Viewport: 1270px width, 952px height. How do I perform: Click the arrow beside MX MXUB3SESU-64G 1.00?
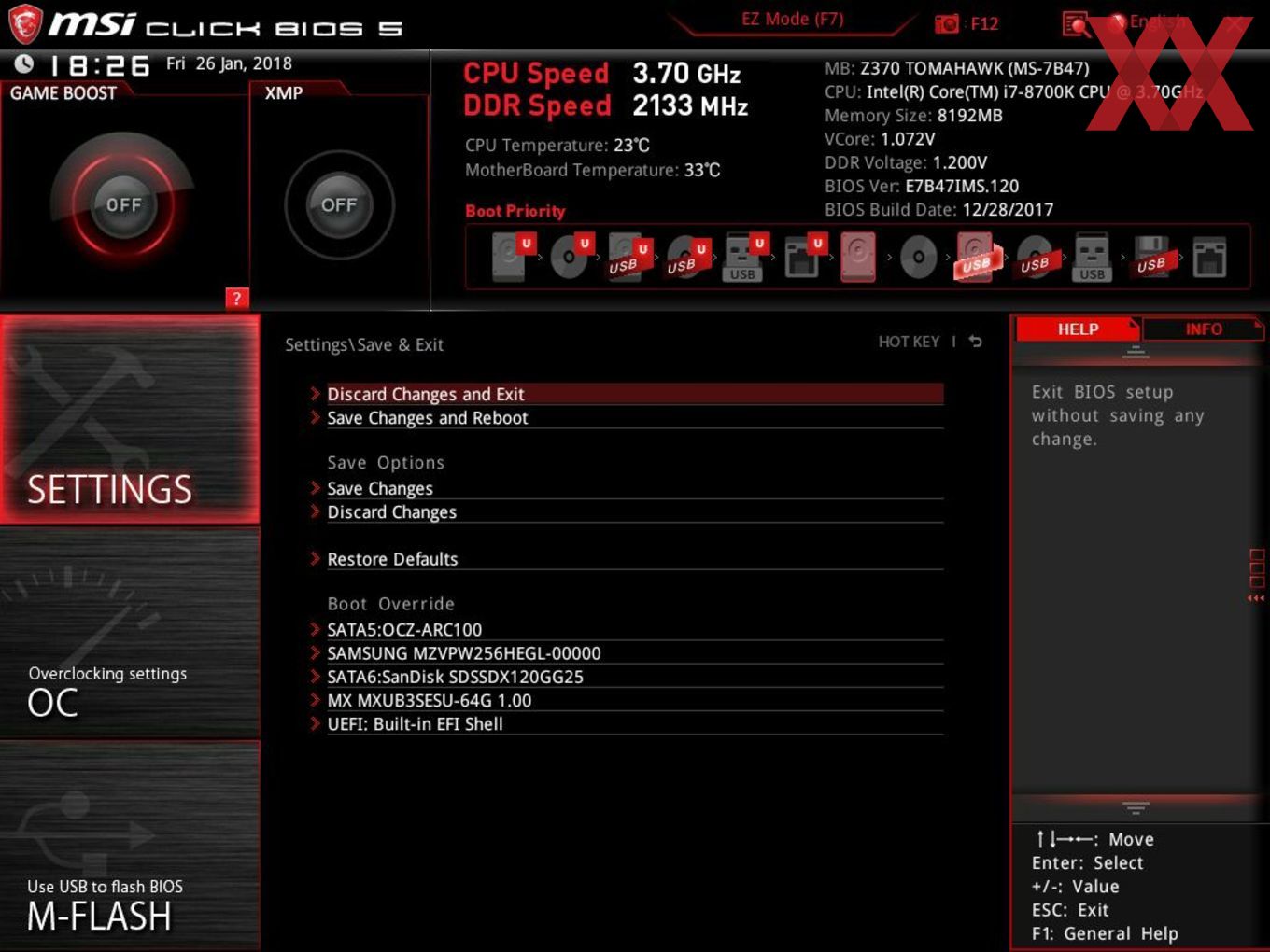point(316,699)
